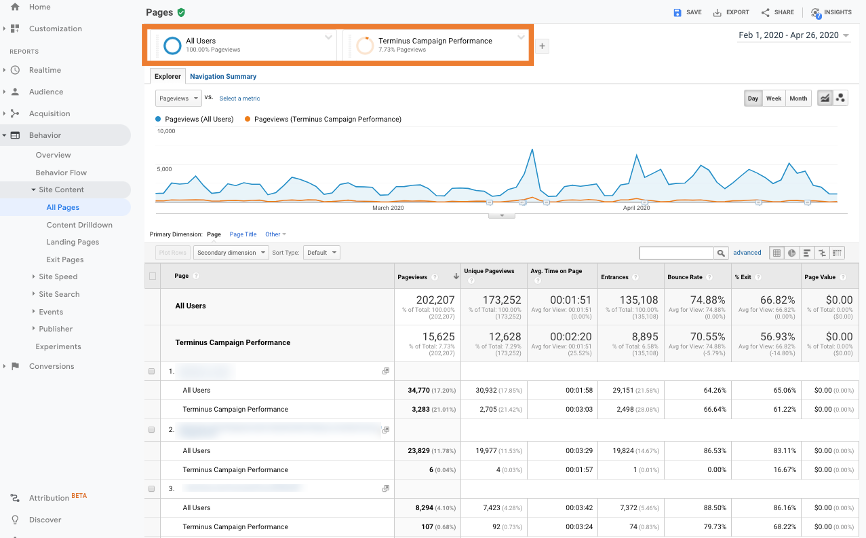Open Landing Pages report
Screen dimensions: 866x538
(73, 242)
